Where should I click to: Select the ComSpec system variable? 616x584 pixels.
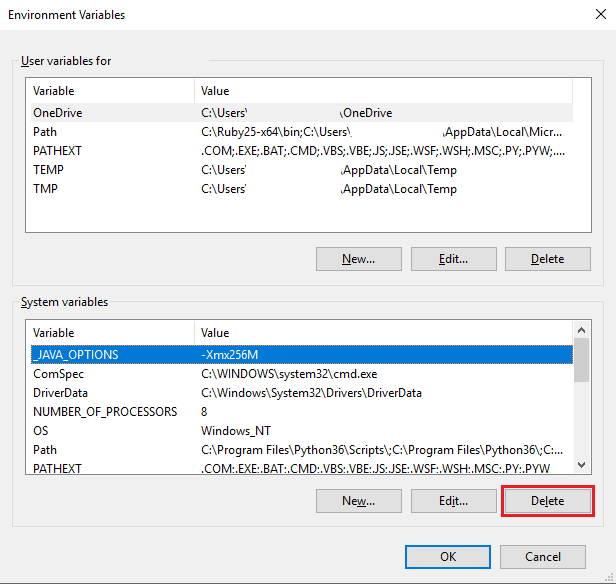click(58, 374)
